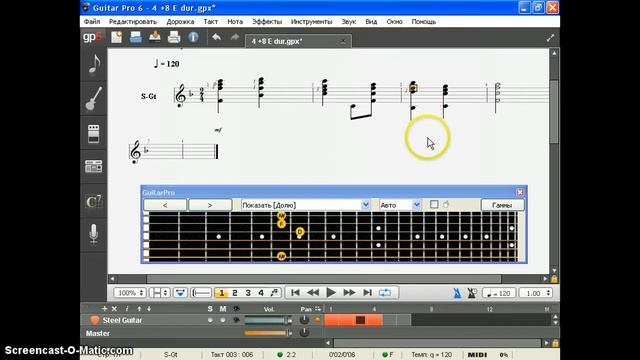Open the Edition note panel icon

click(x=94, y=65)
